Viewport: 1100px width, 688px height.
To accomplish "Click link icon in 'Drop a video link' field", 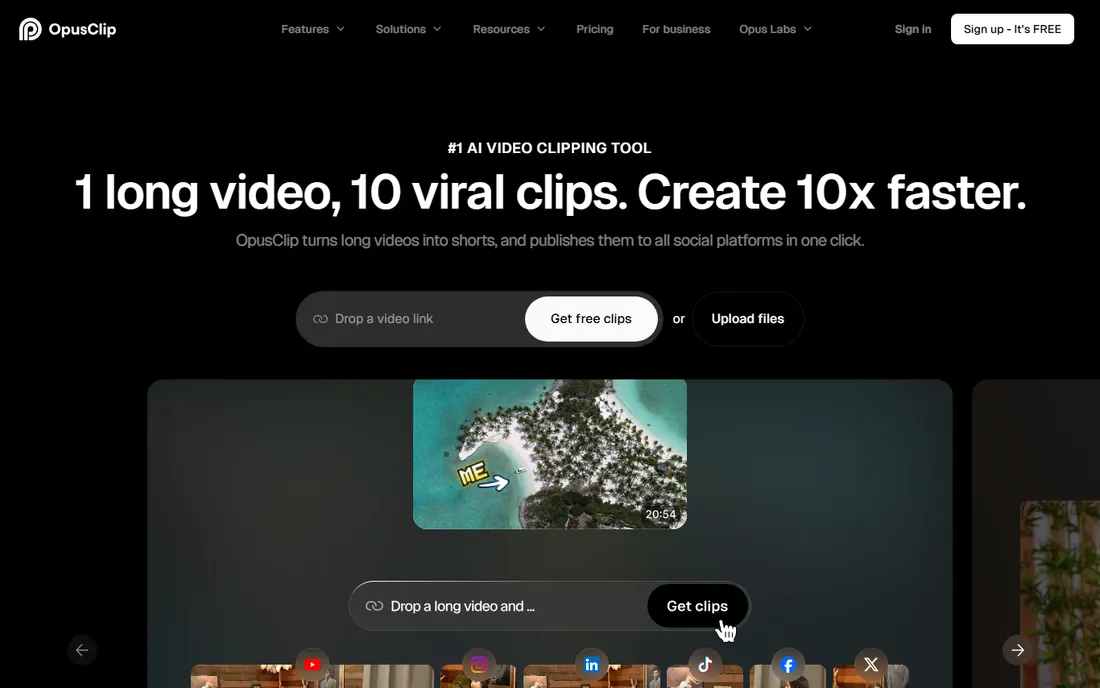I will point(321,319).
